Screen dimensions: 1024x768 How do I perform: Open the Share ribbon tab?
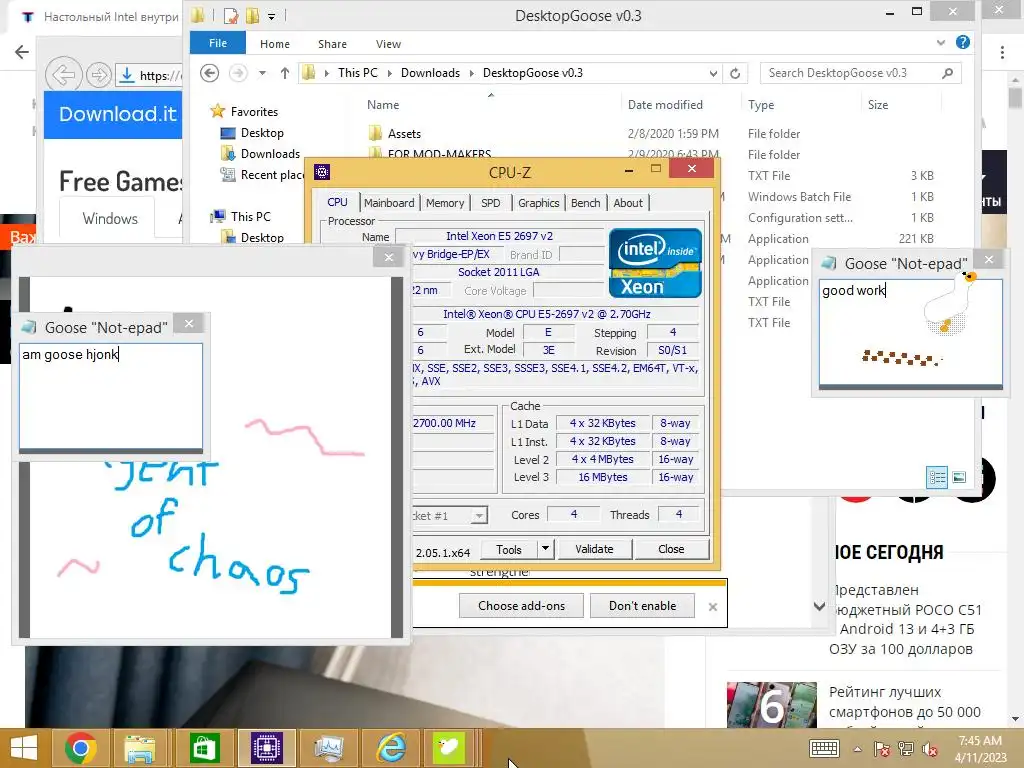point(332,44)
